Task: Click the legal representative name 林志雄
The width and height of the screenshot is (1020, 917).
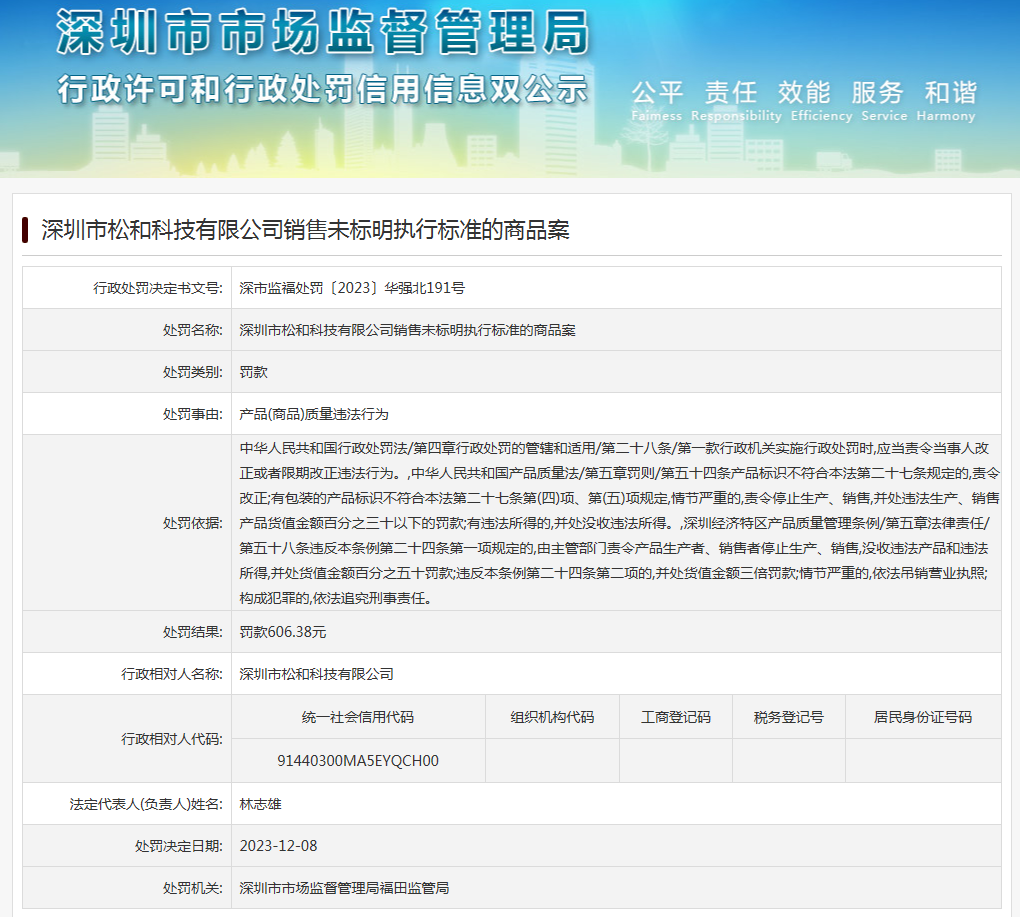Action: click(260, 804)
